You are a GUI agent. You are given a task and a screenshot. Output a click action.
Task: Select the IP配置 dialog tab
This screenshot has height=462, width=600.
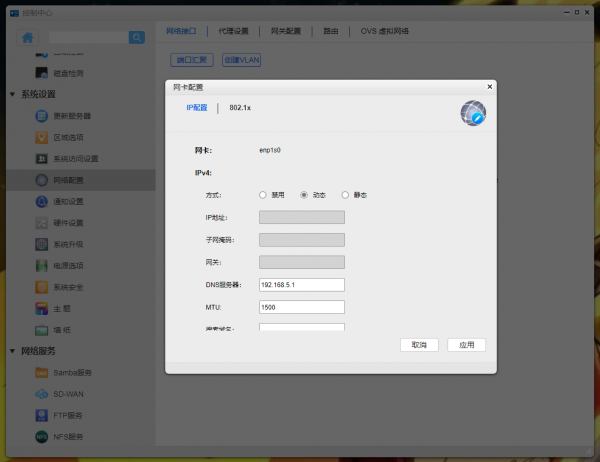point(197,108)
